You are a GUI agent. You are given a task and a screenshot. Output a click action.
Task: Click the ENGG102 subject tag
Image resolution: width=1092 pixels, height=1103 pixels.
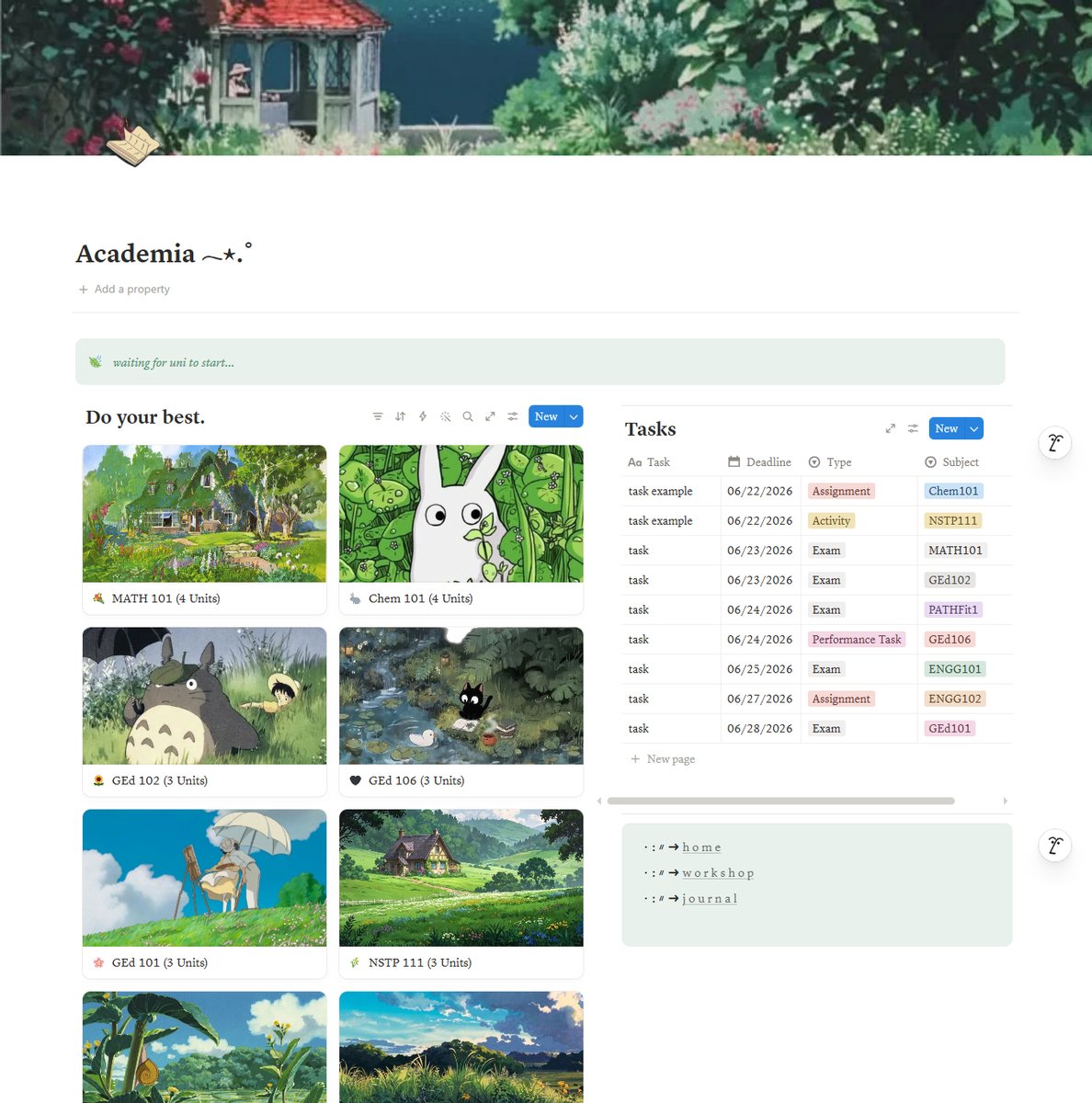955,699
